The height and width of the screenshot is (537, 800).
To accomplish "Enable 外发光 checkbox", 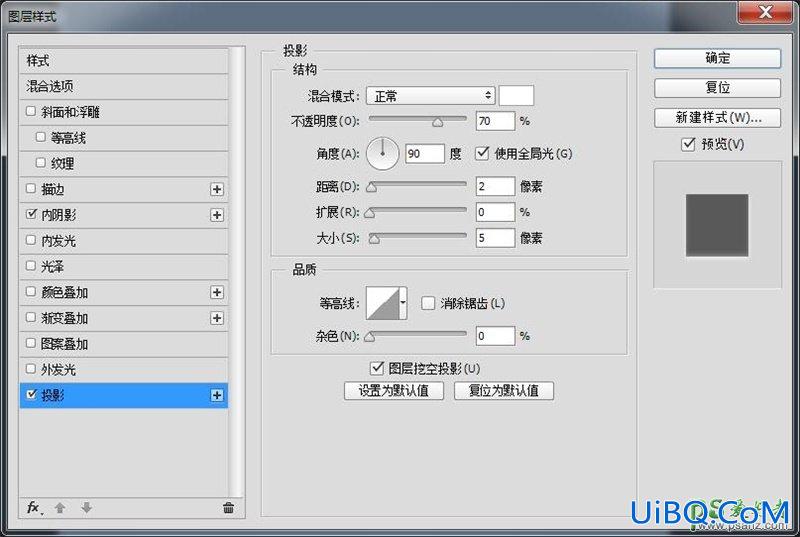I will click(31, 369).
